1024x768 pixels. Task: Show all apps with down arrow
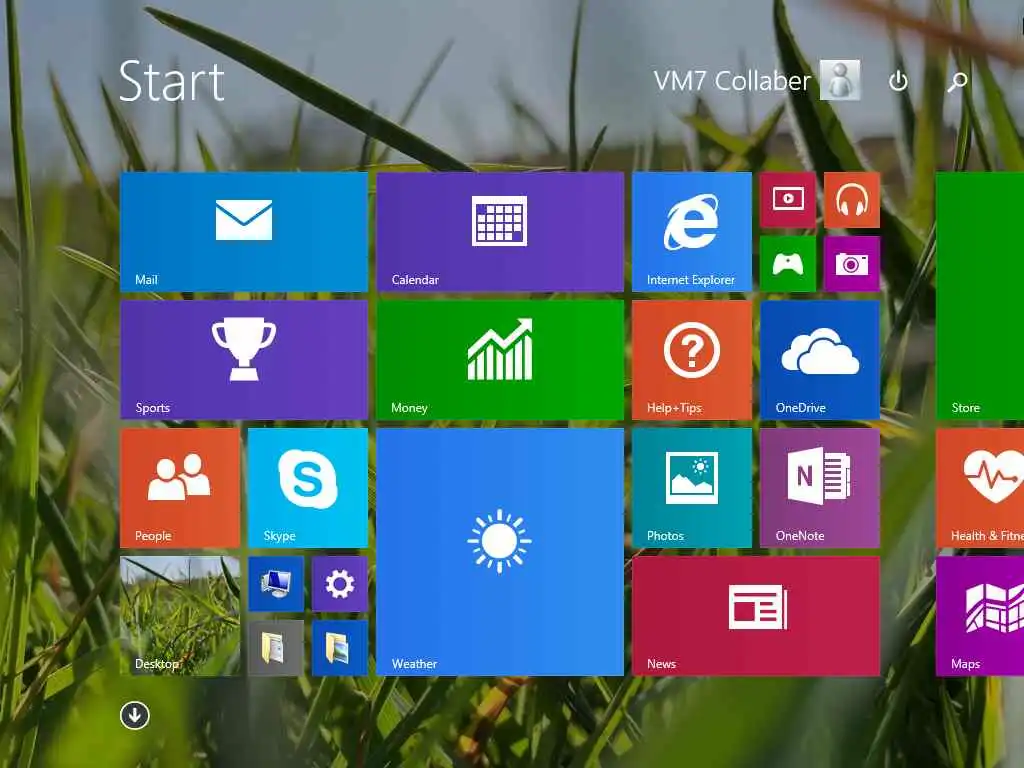[135, 715]
